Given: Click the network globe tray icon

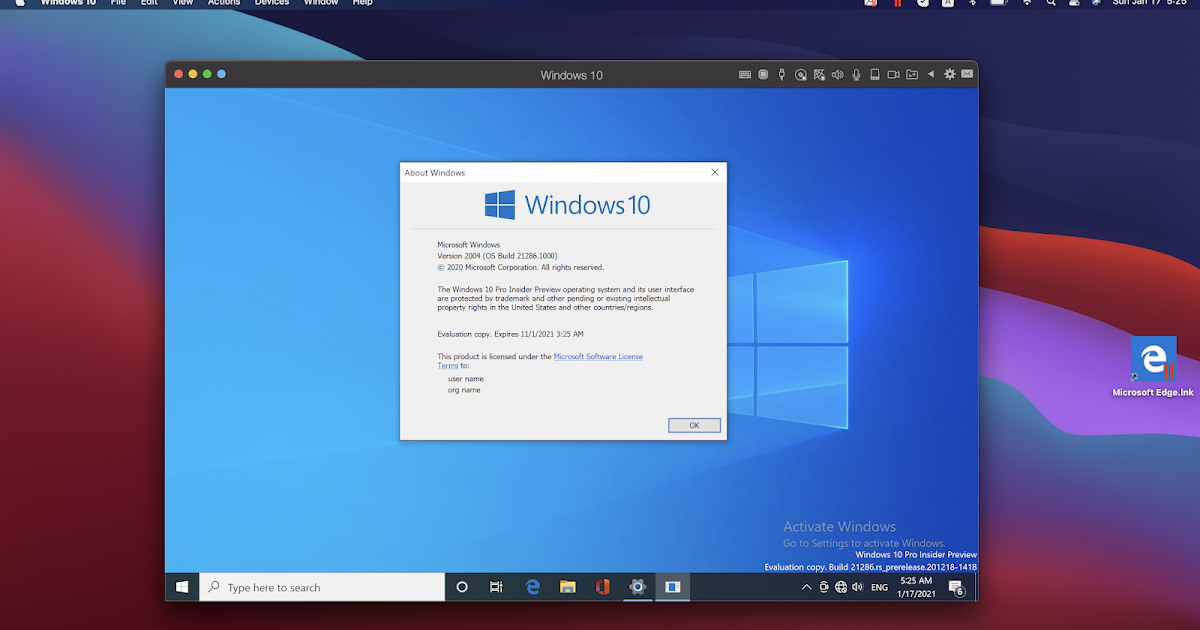Looking at the screenshot, I should point(841,587).
